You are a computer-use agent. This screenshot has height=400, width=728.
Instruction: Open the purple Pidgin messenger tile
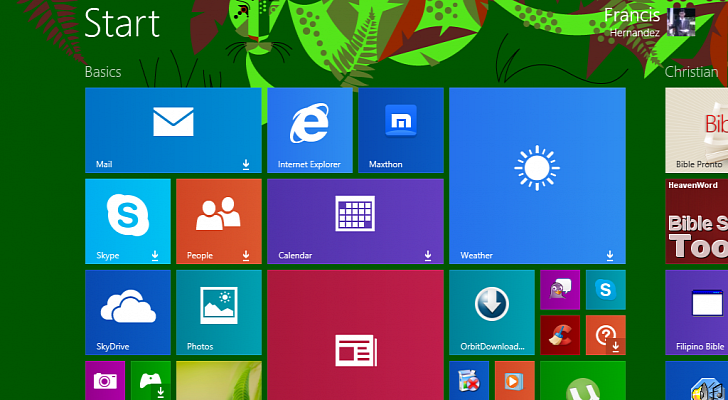click(560, 290)
